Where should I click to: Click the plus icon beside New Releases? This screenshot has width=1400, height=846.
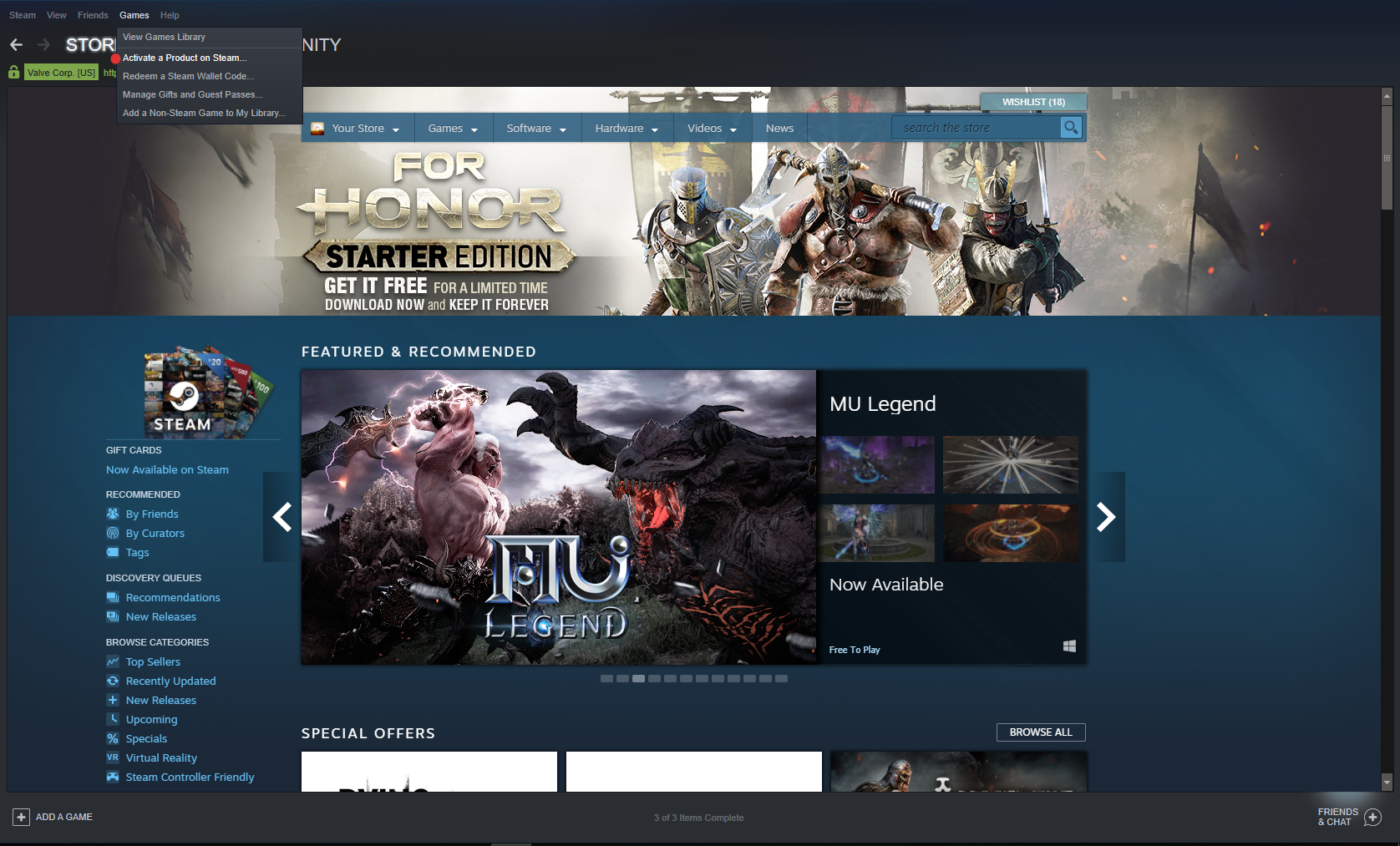113,700
